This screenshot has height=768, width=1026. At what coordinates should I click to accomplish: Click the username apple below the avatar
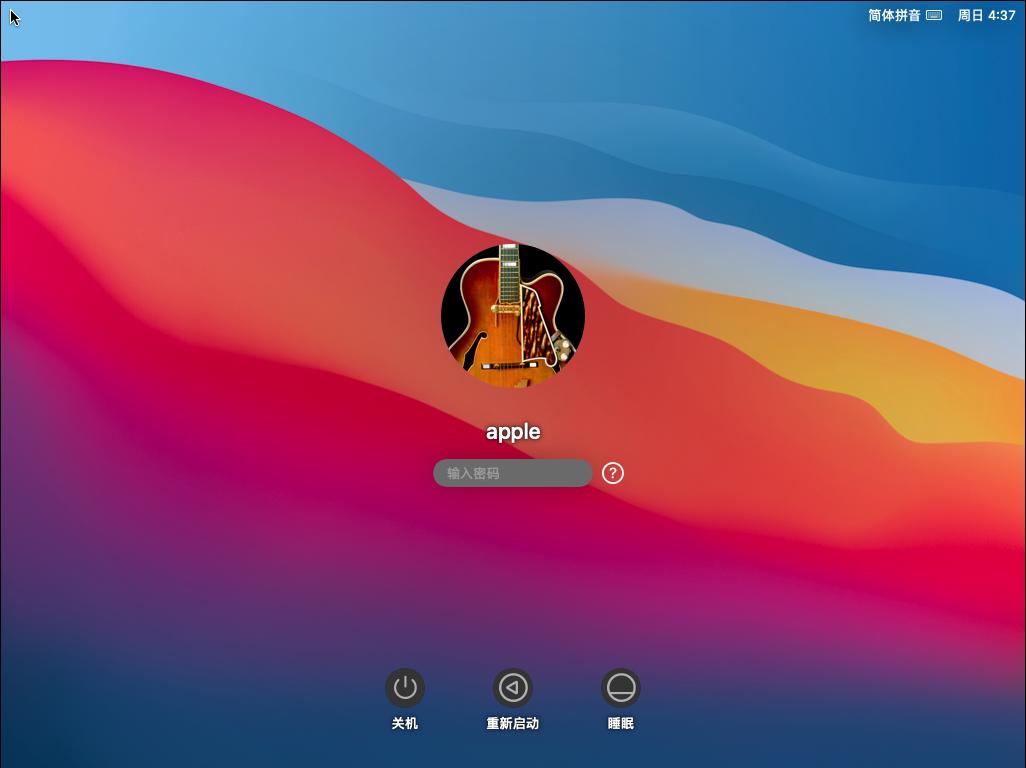512,432
